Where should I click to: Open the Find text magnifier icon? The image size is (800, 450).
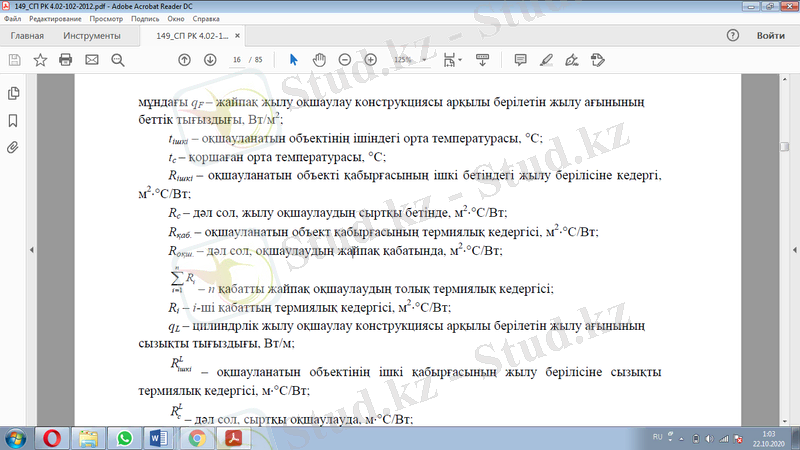(118, 60)
